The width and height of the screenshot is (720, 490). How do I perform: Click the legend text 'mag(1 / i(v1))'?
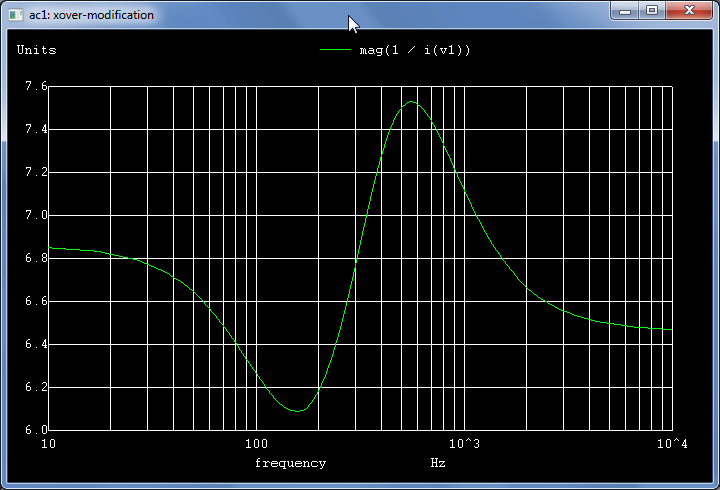point(415,50)
